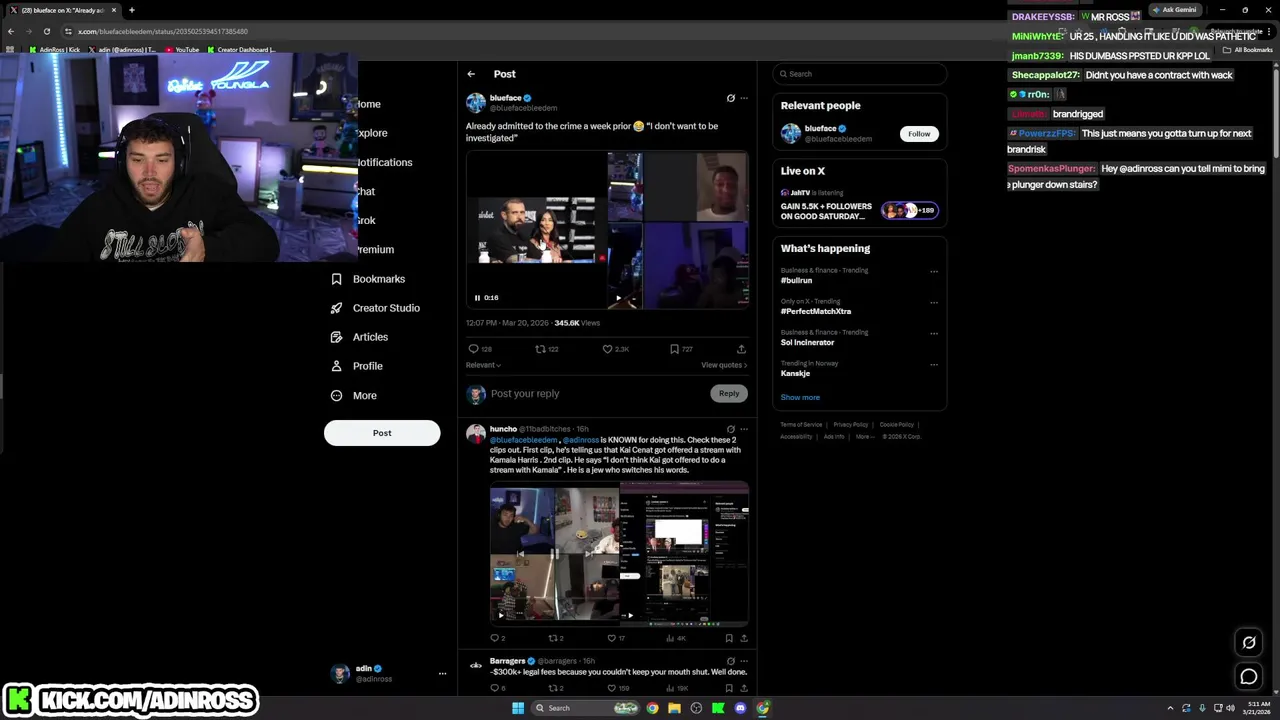The height and width of the screenshot is (720, 1280).
Task: Like huncho's reply with 17 likes
Action: click(x=616, y=638)
